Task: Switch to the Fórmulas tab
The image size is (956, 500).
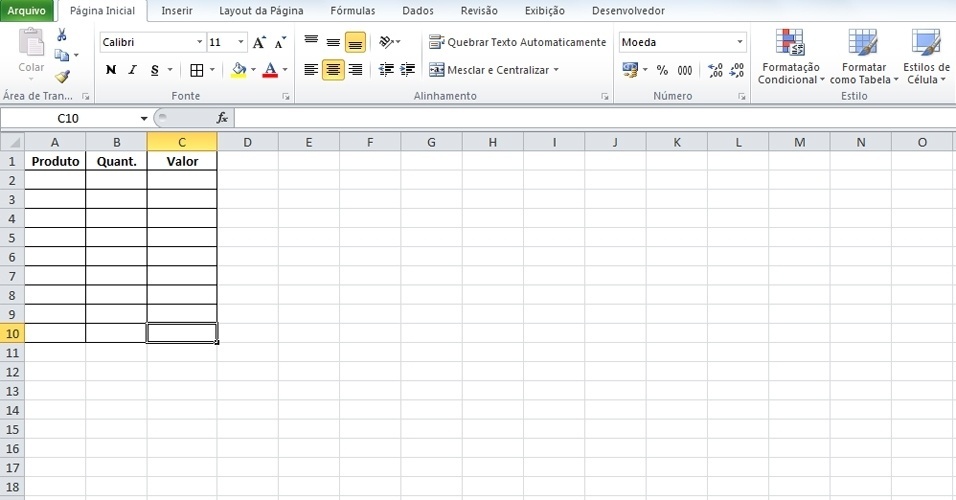Action: point(353,11)
